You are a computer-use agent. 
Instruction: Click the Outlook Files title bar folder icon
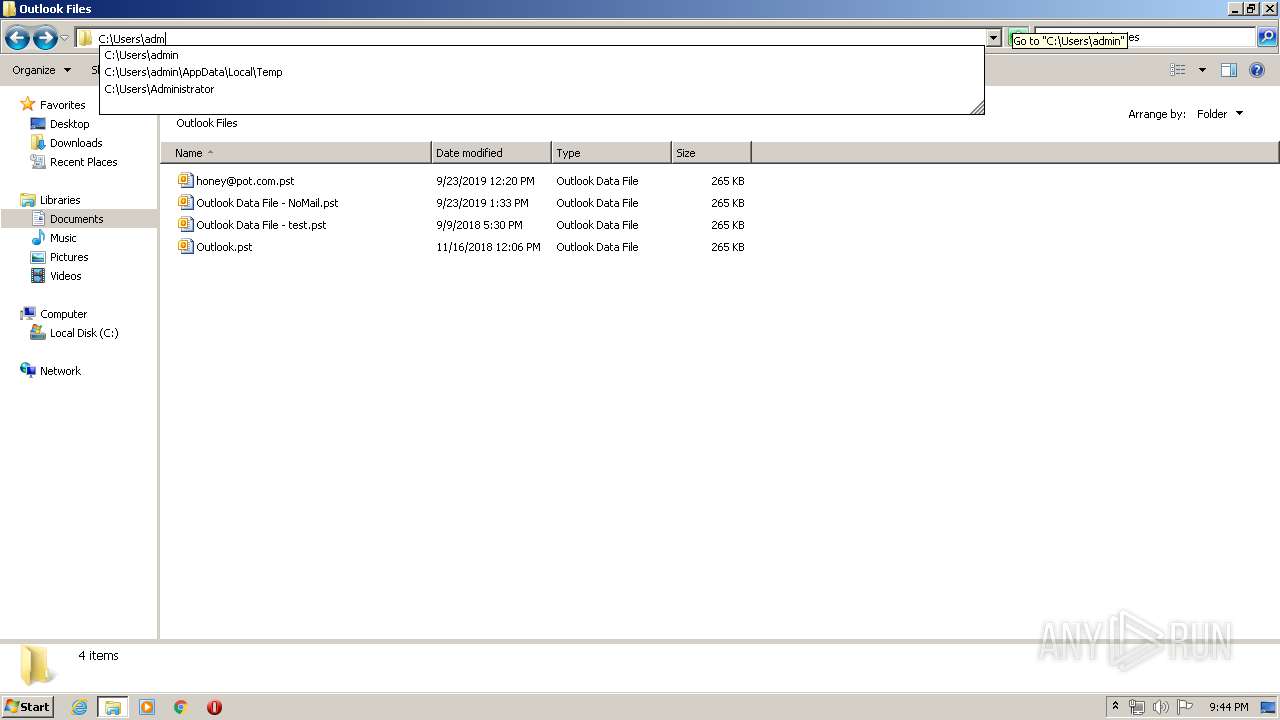(x=10, y=9)
